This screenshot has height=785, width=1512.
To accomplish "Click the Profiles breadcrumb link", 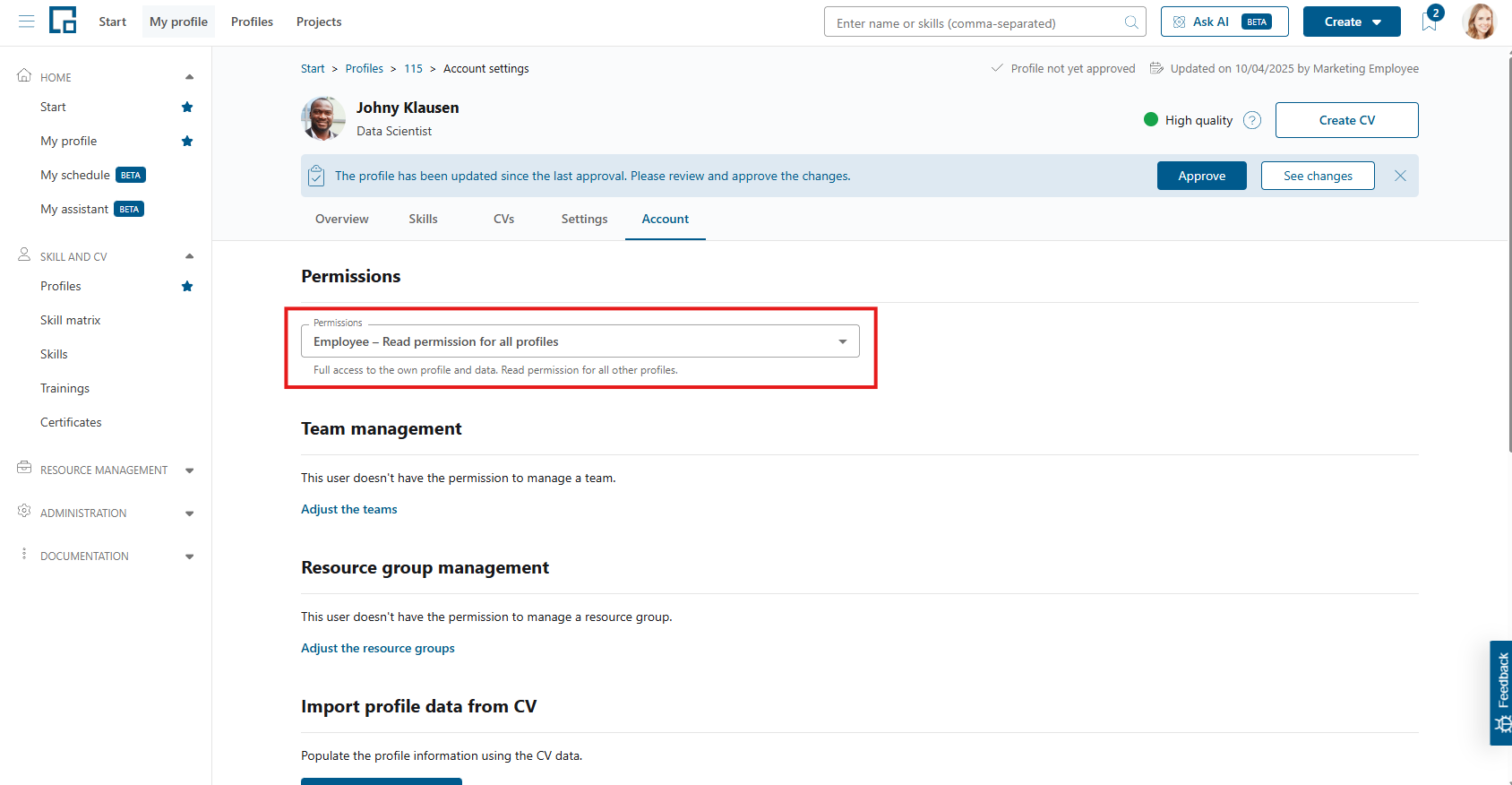I will click(364, 68).
